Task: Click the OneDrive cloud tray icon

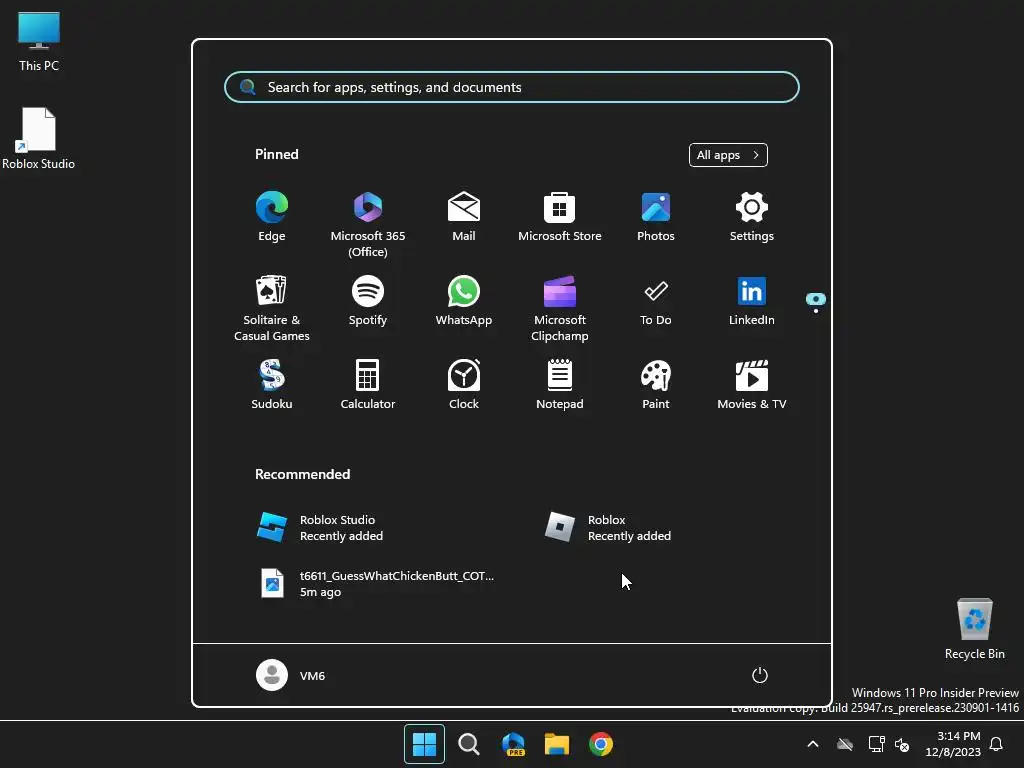Action: tap(845, 744)
